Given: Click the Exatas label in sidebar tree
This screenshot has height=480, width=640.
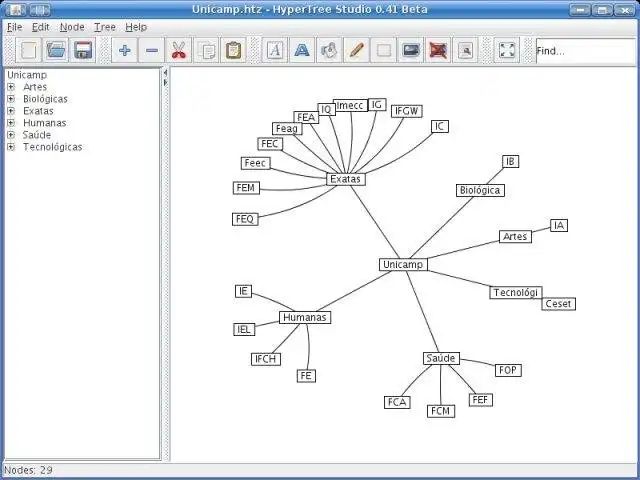Looking at the screenshot, I should tap(38, 111).
